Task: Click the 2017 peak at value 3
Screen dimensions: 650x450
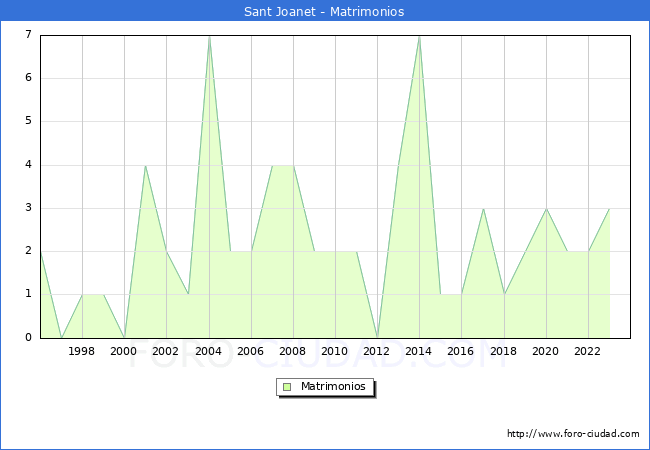Action: 483,208
